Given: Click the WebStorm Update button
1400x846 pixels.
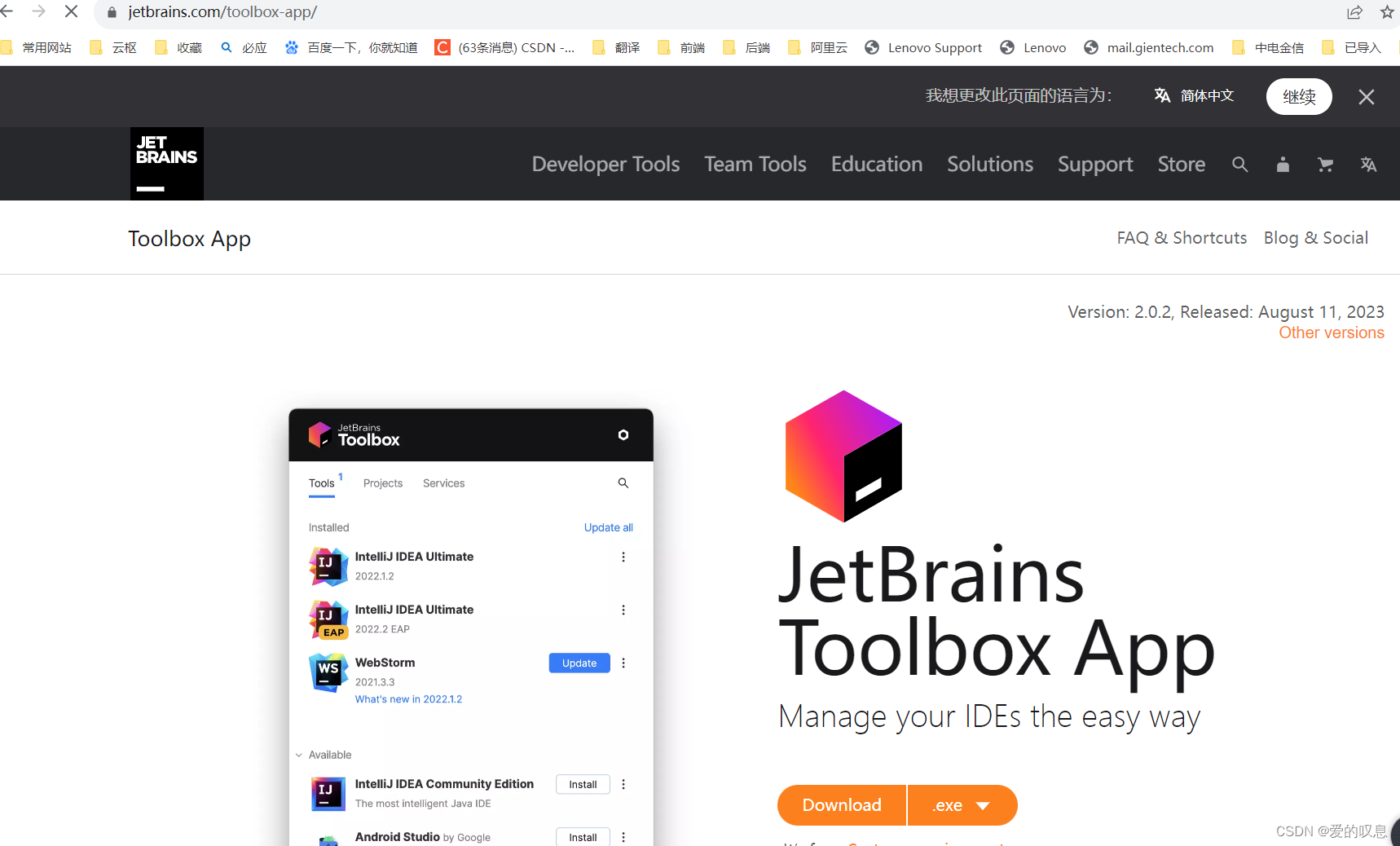Looking at the screenshot, I should coord(579,663).
